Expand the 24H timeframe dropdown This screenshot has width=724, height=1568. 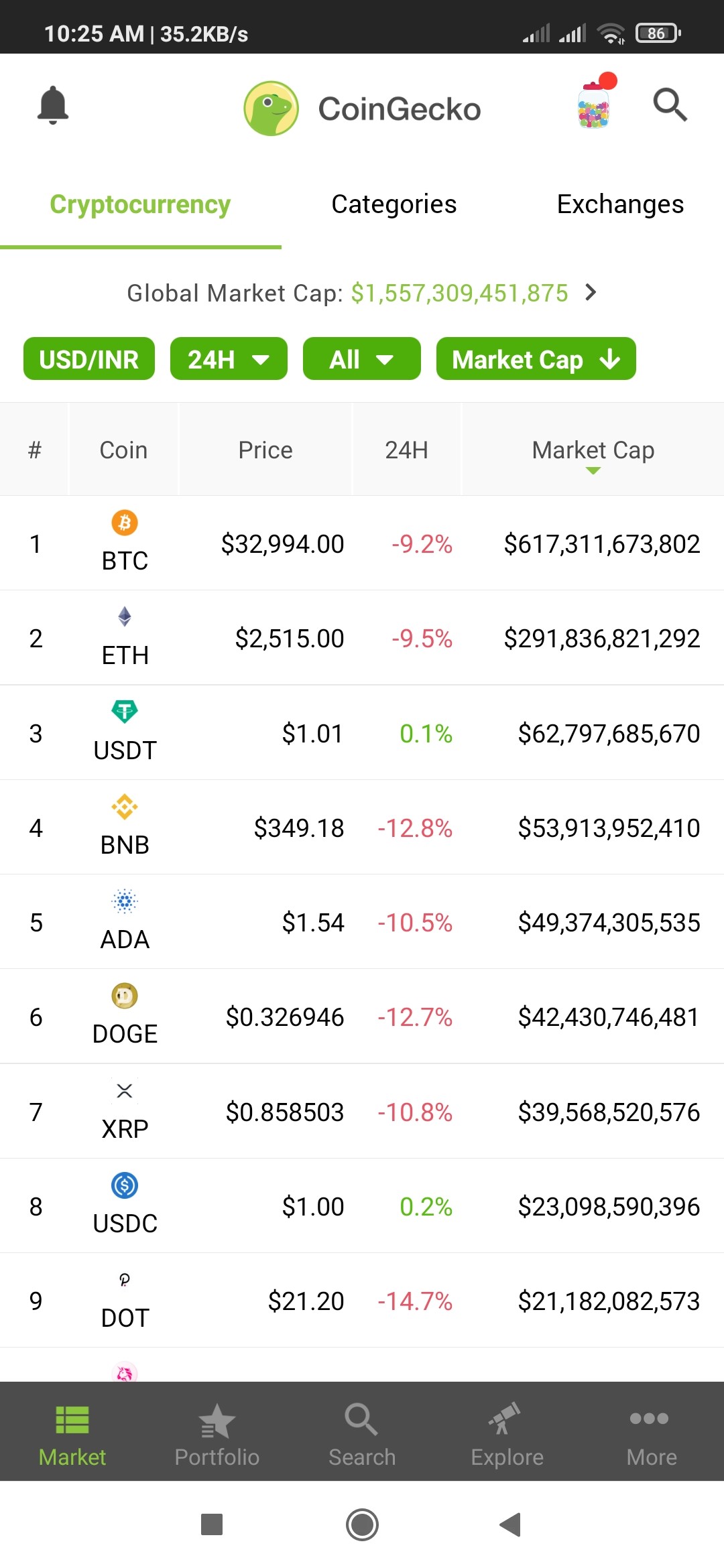pyautogui.click(x=229, y=359)
